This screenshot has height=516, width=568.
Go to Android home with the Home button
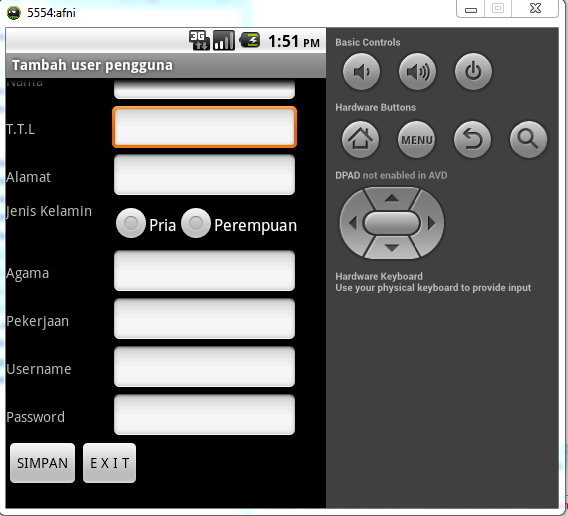click(360, 140)
